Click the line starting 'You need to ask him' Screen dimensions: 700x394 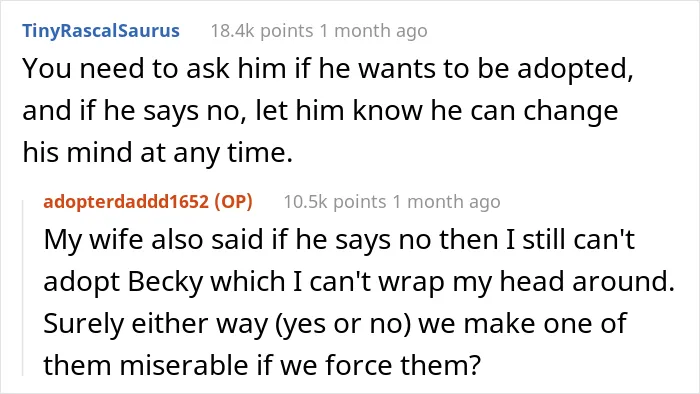(x=328, y=70)
